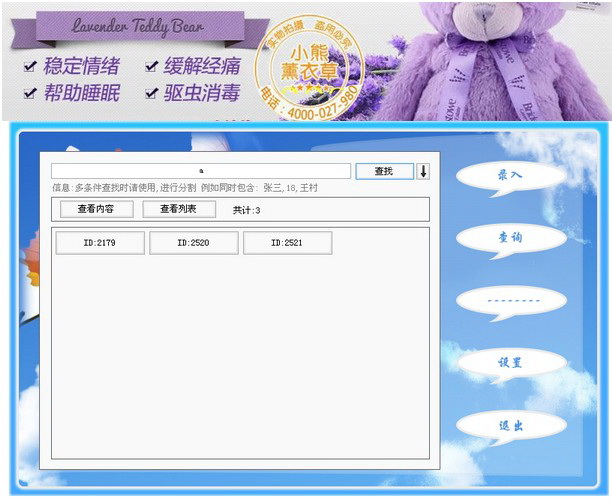Select the dashed blank speech bubble
The image size is (612, 504).
pyautogui.click(x=511, y=303)
